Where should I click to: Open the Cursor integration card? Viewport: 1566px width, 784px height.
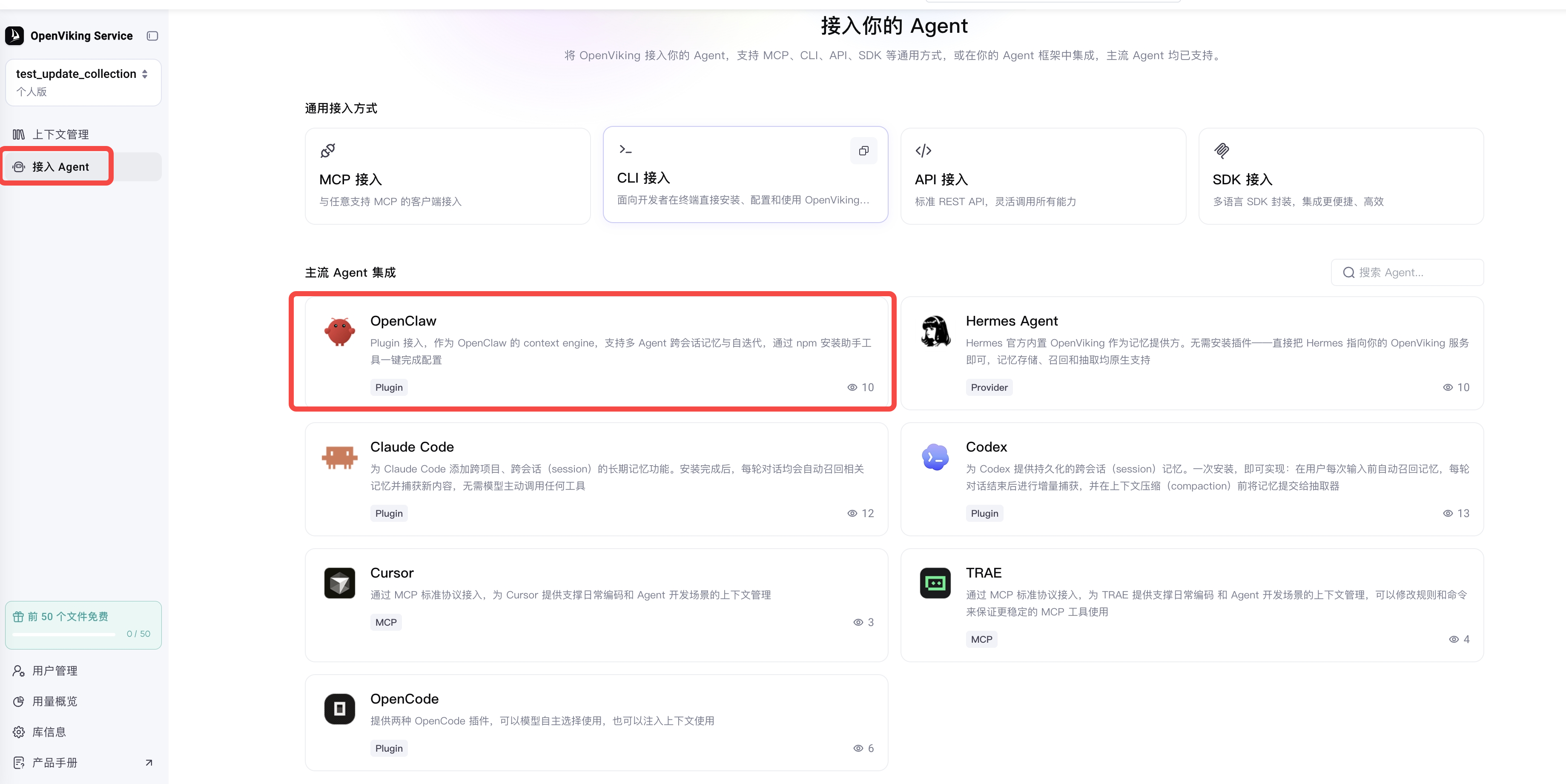click(597, 605)
